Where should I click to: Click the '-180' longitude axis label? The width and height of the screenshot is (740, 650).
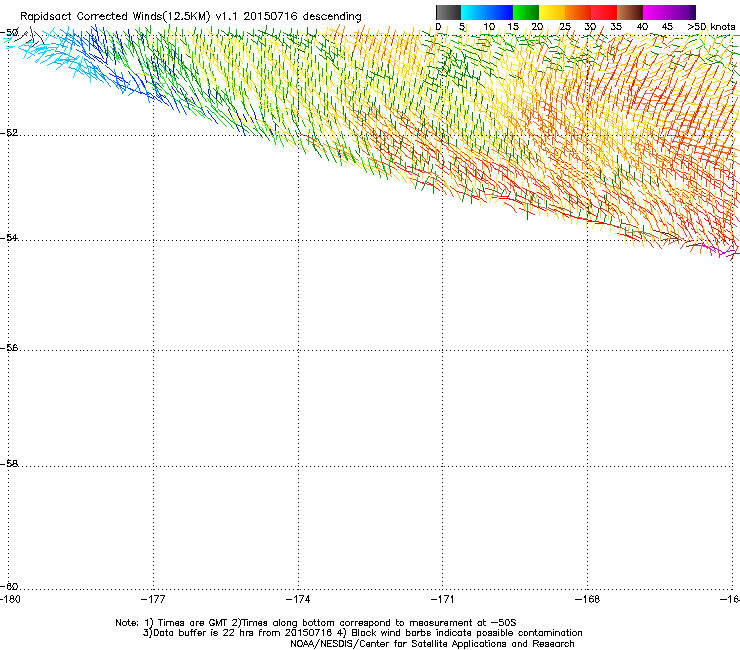click(10, 599)
